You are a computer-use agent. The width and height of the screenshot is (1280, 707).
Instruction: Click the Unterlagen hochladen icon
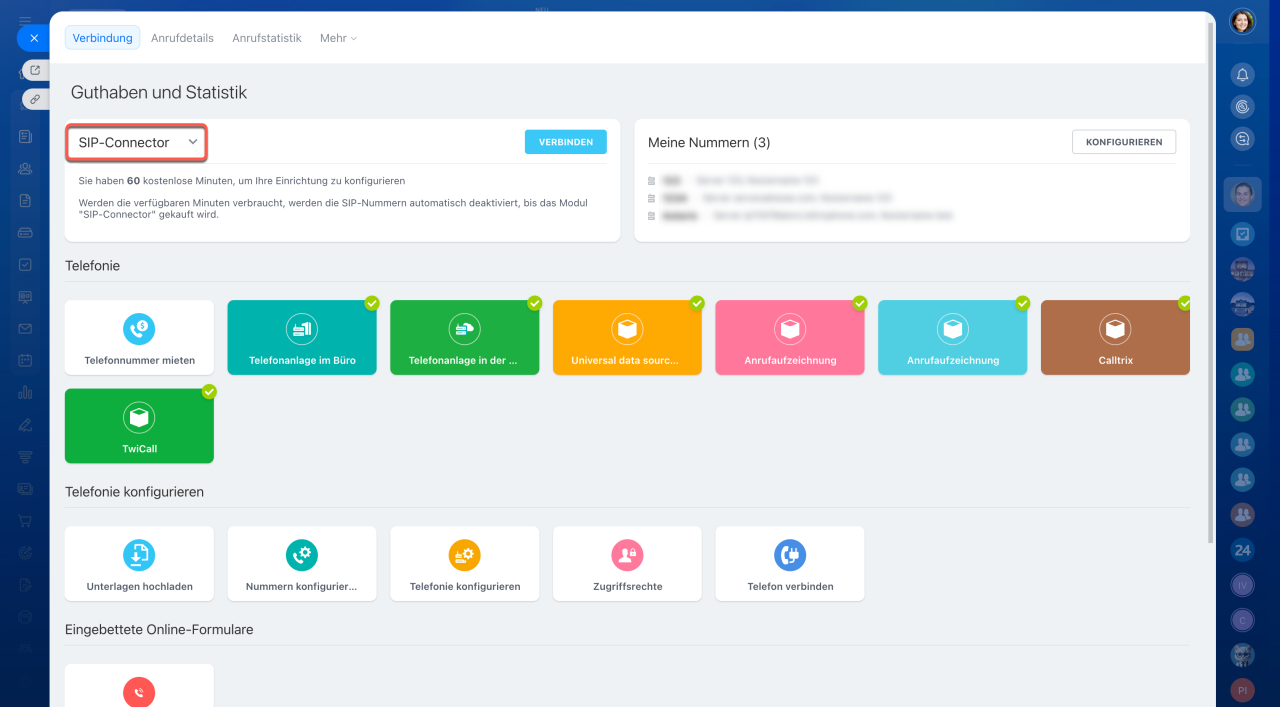(x=139, y=554)
